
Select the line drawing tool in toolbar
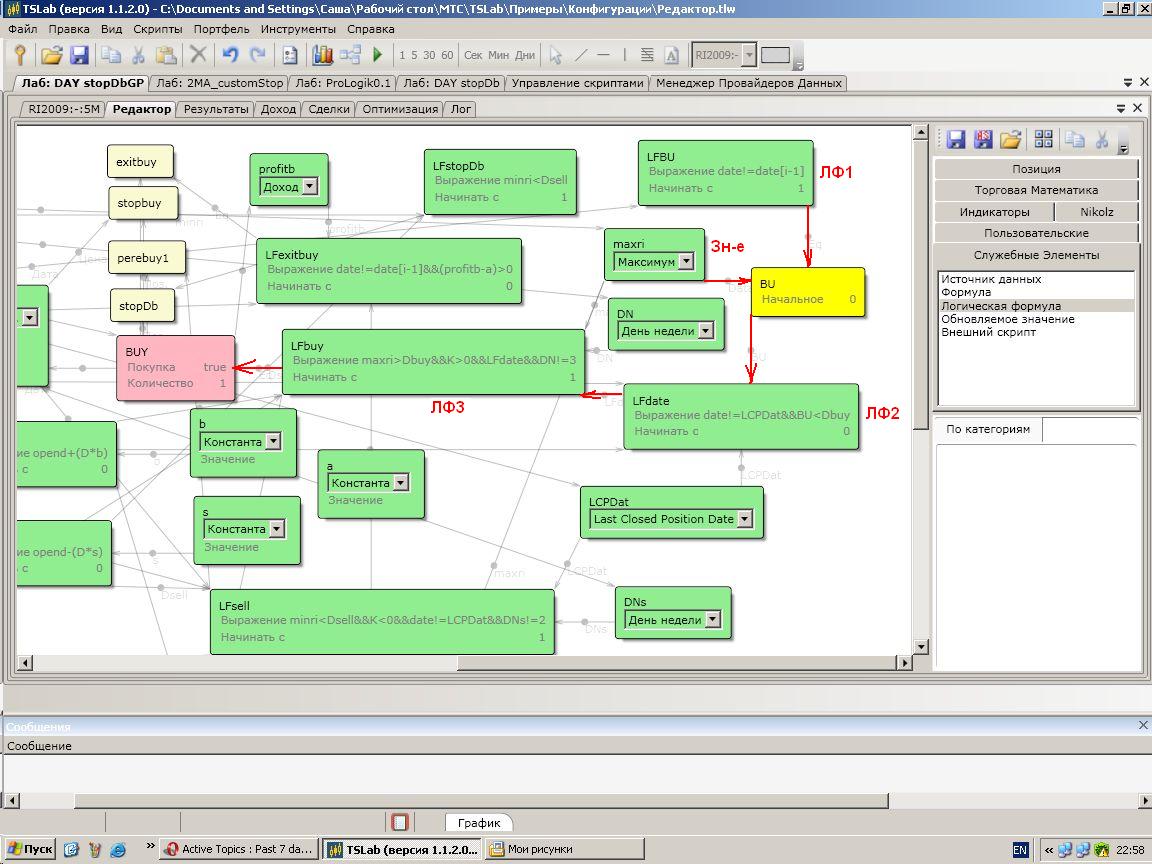(x=581, y=55)
